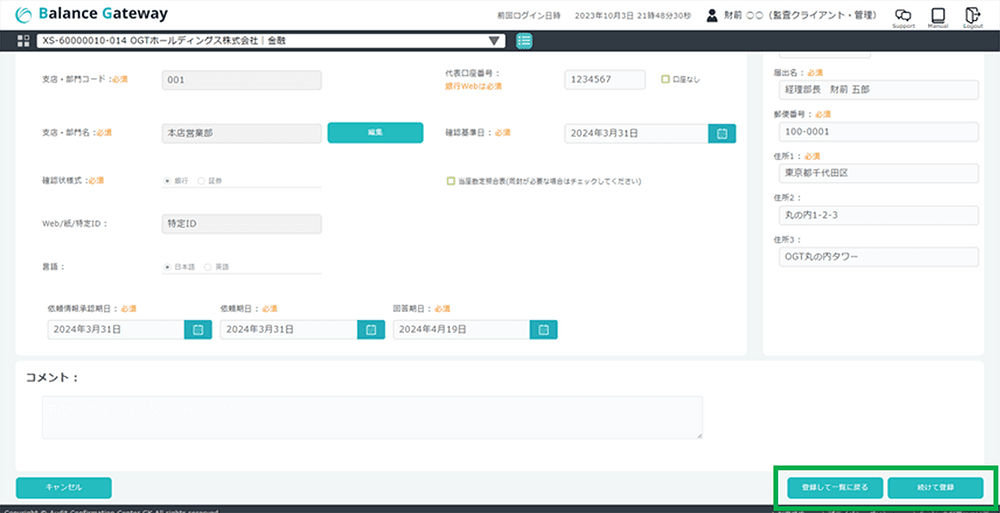Click the 編集 button
1000x513 pixels.
(375, 133)
